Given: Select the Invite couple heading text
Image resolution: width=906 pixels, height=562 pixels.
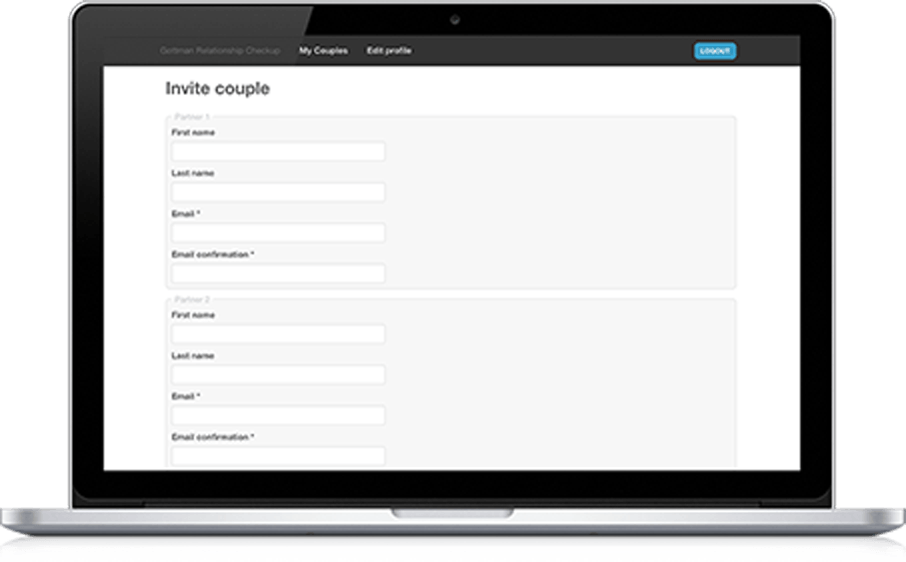Looking at the screenshot, I should click(x=217, y=88).
